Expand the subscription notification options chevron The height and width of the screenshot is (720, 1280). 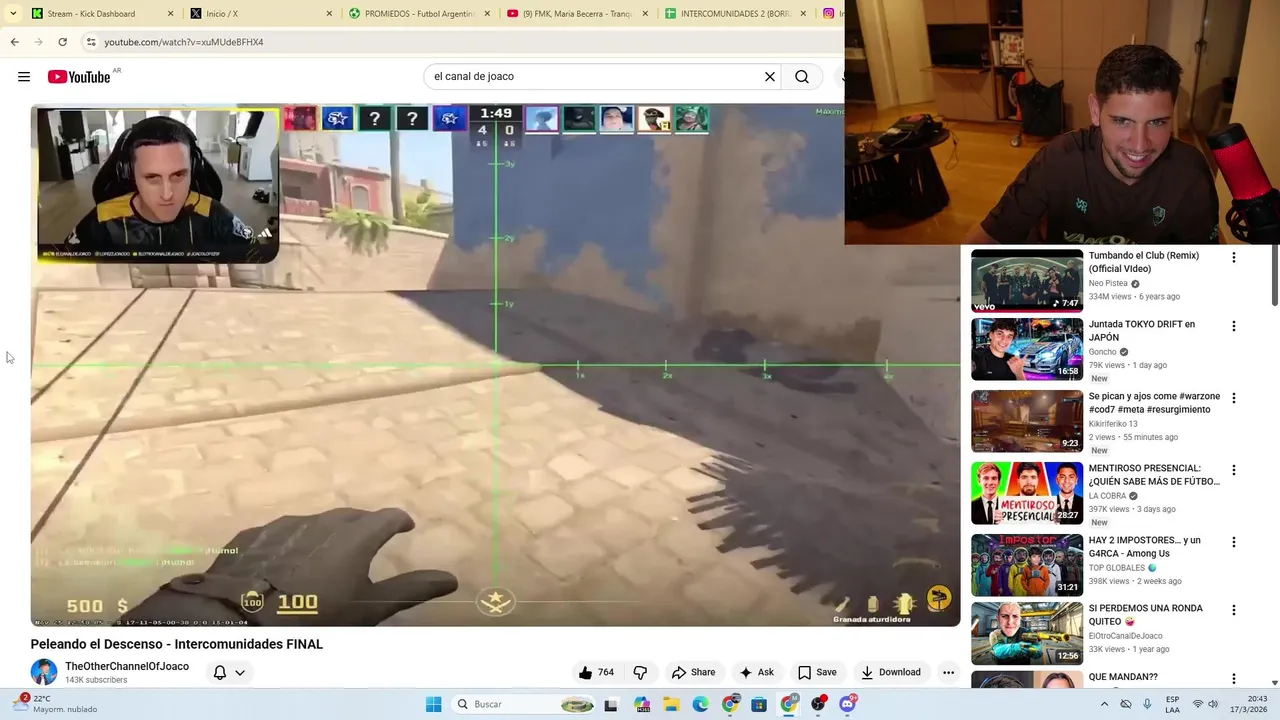(240, 673)
